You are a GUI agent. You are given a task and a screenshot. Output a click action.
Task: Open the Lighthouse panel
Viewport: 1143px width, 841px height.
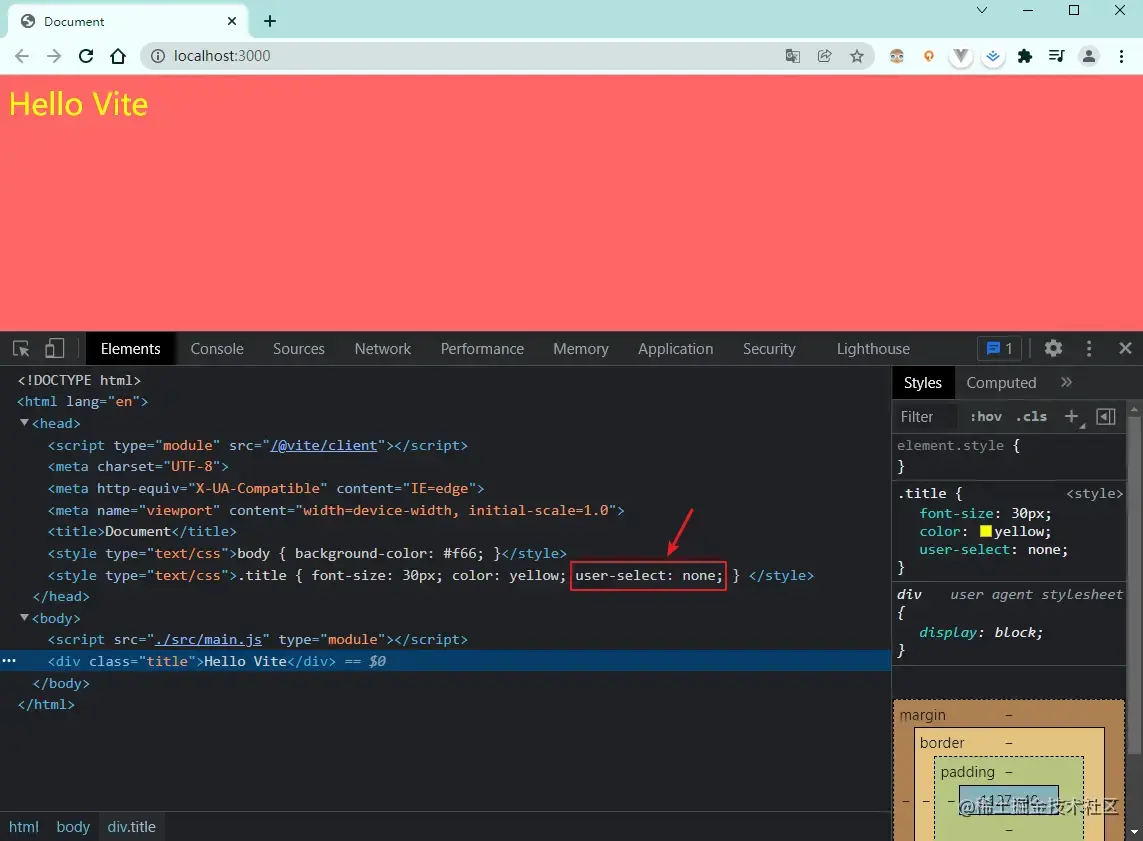pyautogui.click(x=873, y=348)
